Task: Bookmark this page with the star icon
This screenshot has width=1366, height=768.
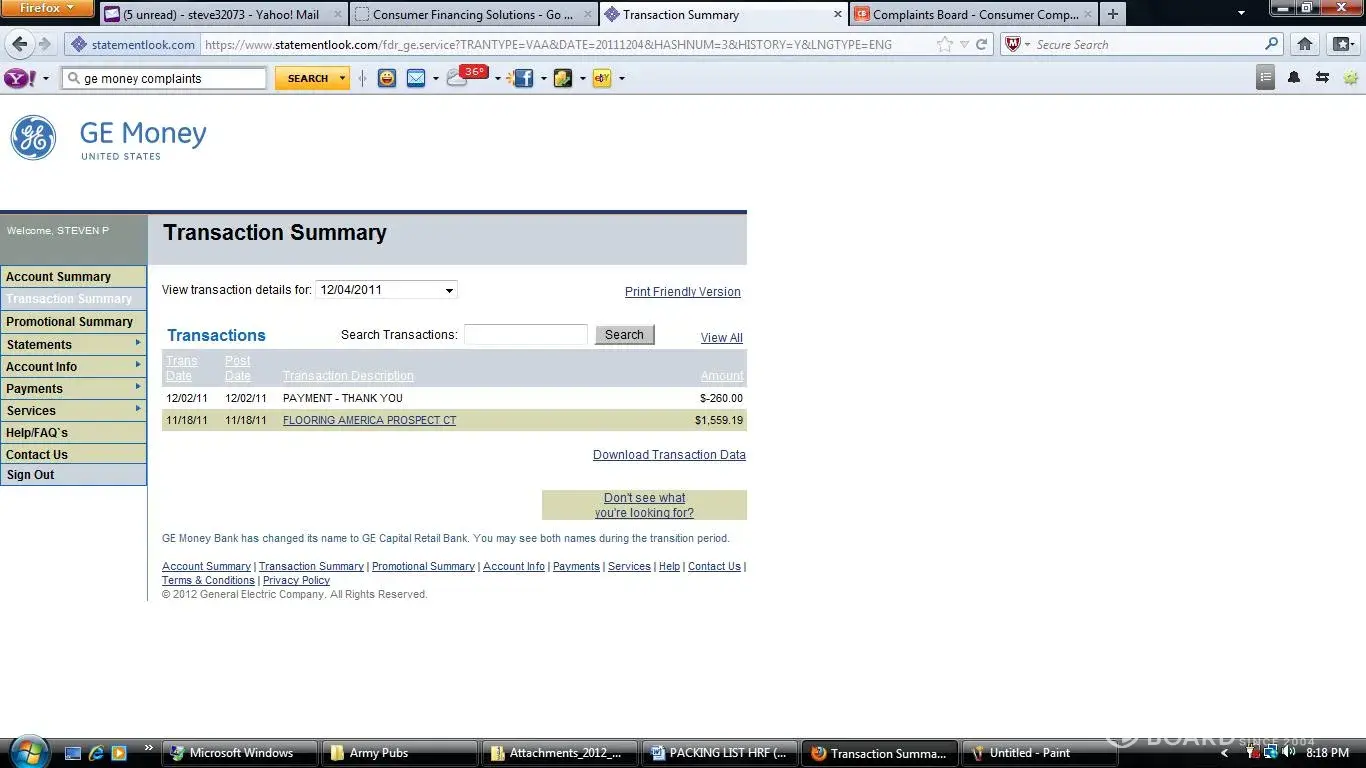Action: [x=945, y=44]
